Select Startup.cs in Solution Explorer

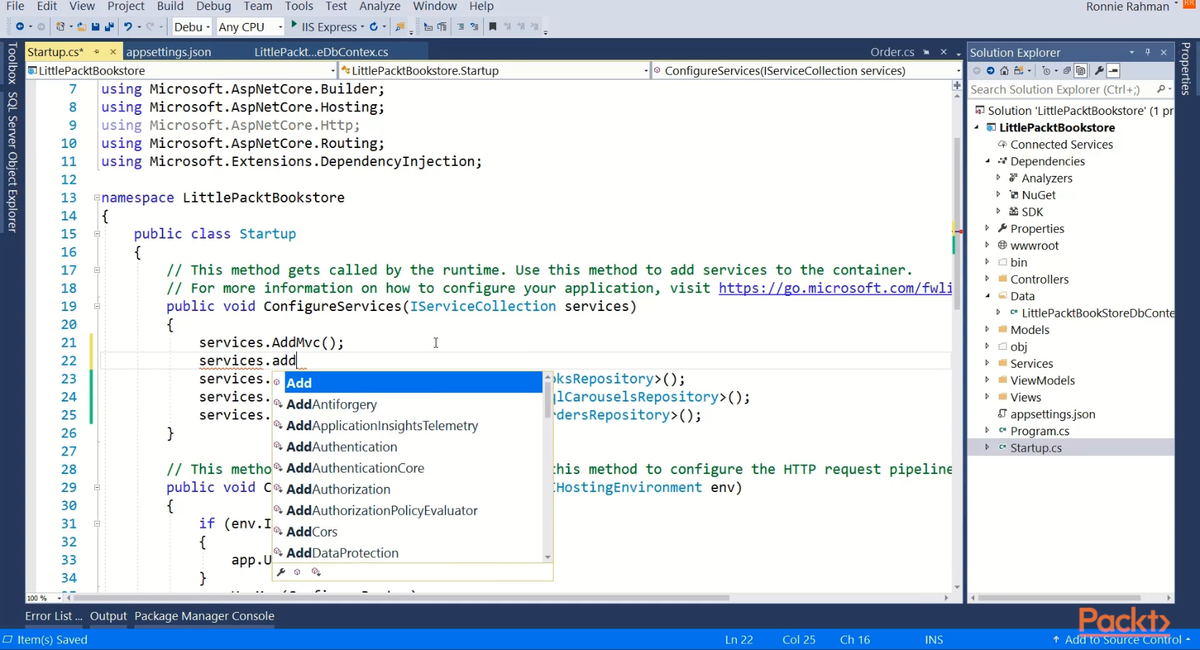1036,448
